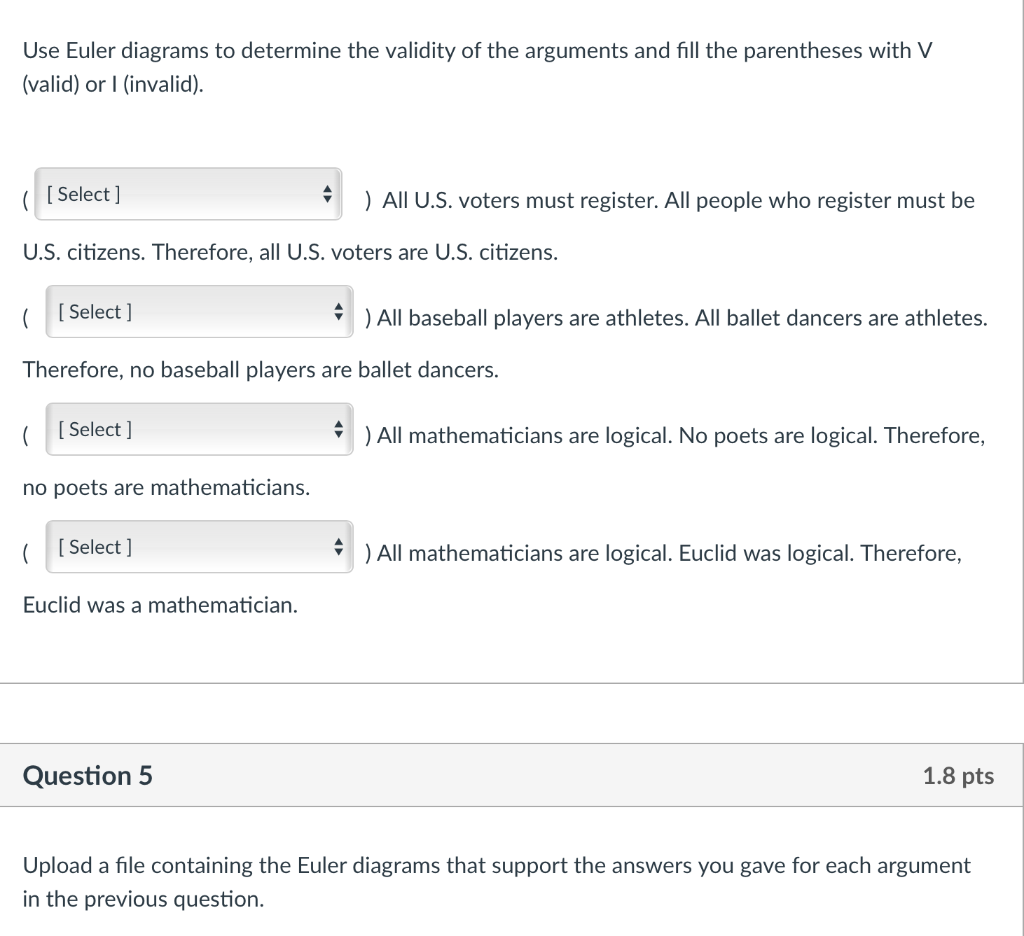Click the closing parenthesis after the second selector
This screenshot has width=1024, height=936.
[369, 318]
